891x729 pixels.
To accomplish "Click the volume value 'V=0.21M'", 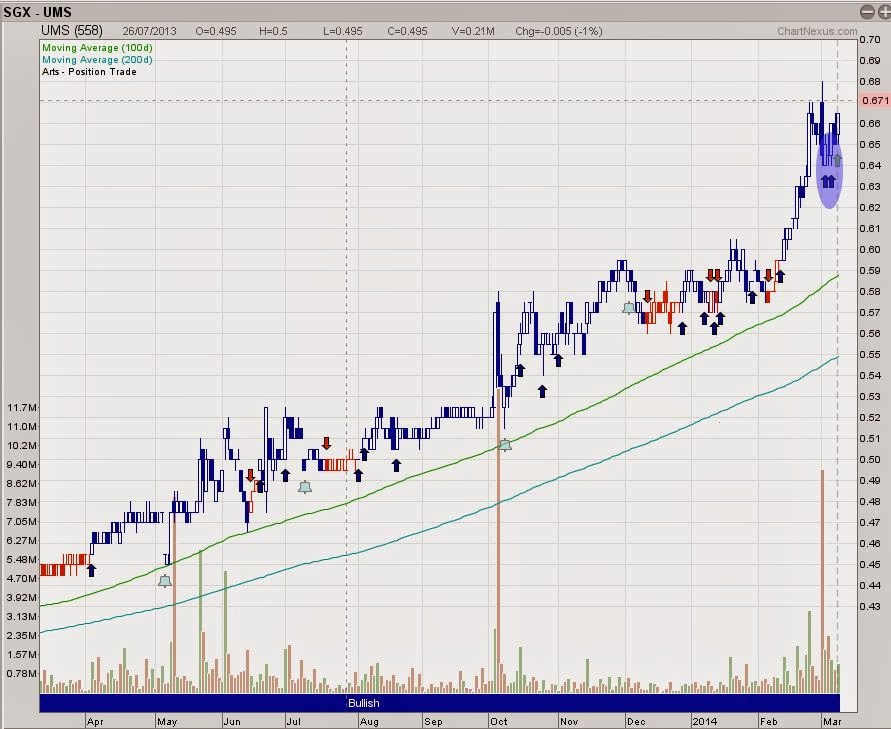I will (473, 31).
